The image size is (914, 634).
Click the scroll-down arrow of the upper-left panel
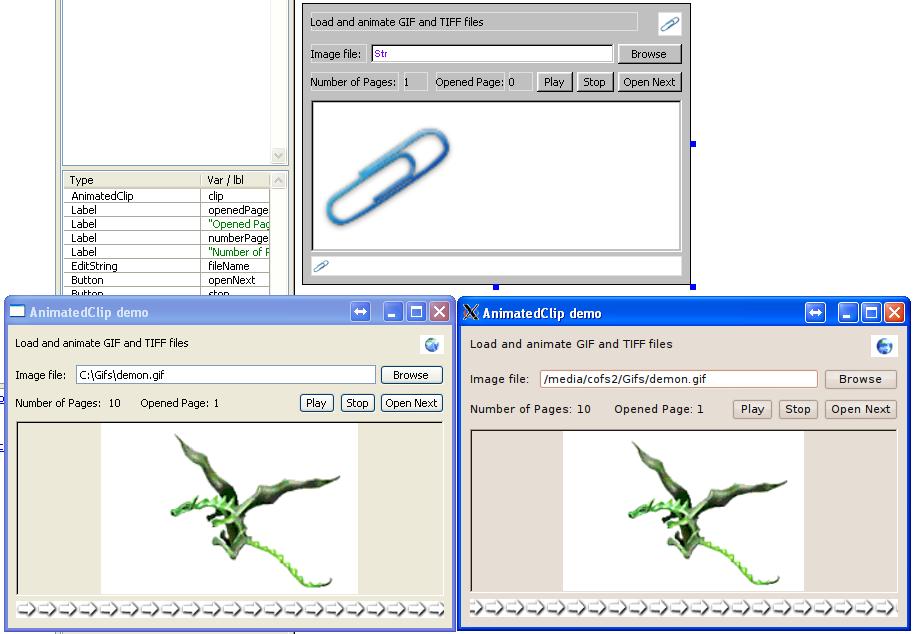click(x=279, y=156)
